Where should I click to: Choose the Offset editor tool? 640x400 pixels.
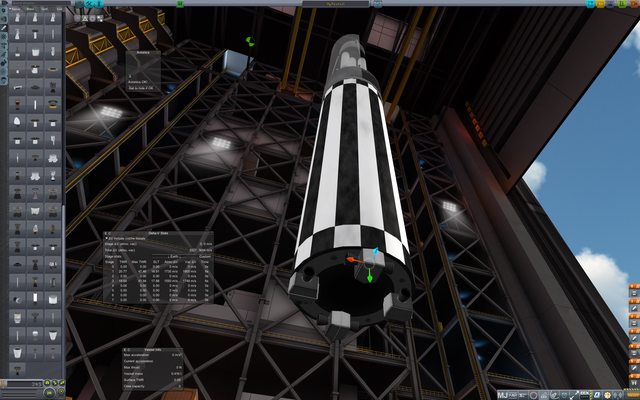(x=84, y=18)
